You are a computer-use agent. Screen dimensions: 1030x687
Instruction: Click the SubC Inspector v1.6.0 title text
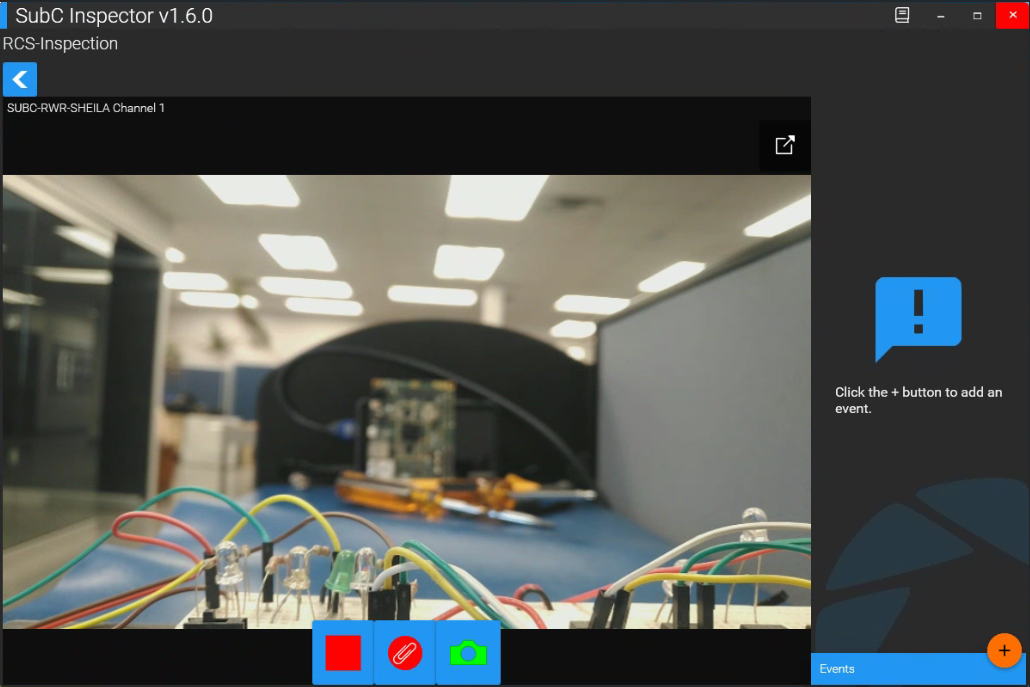(x=114, y=16)
